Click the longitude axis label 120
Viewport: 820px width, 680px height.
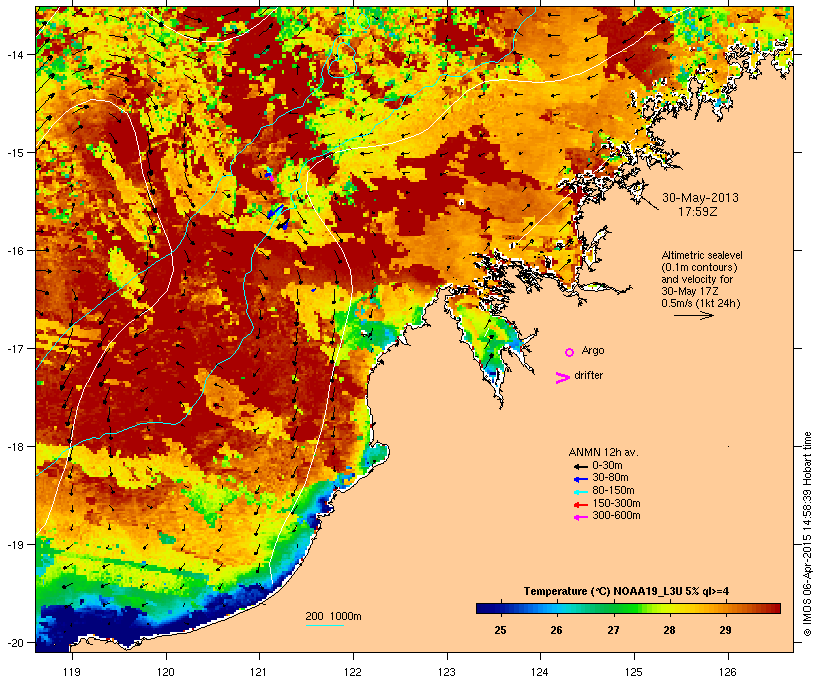166,672
